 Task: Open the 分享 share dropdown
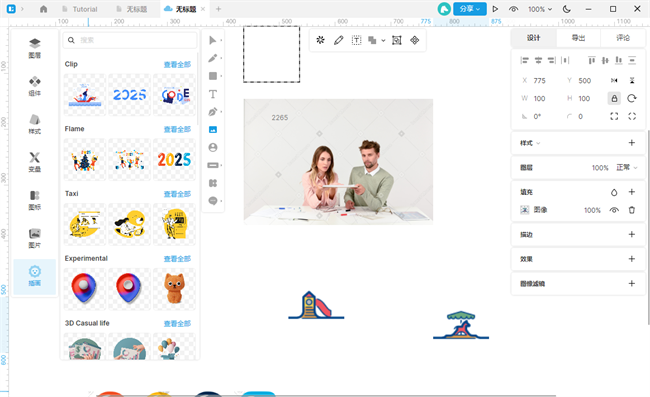point(470,9)
